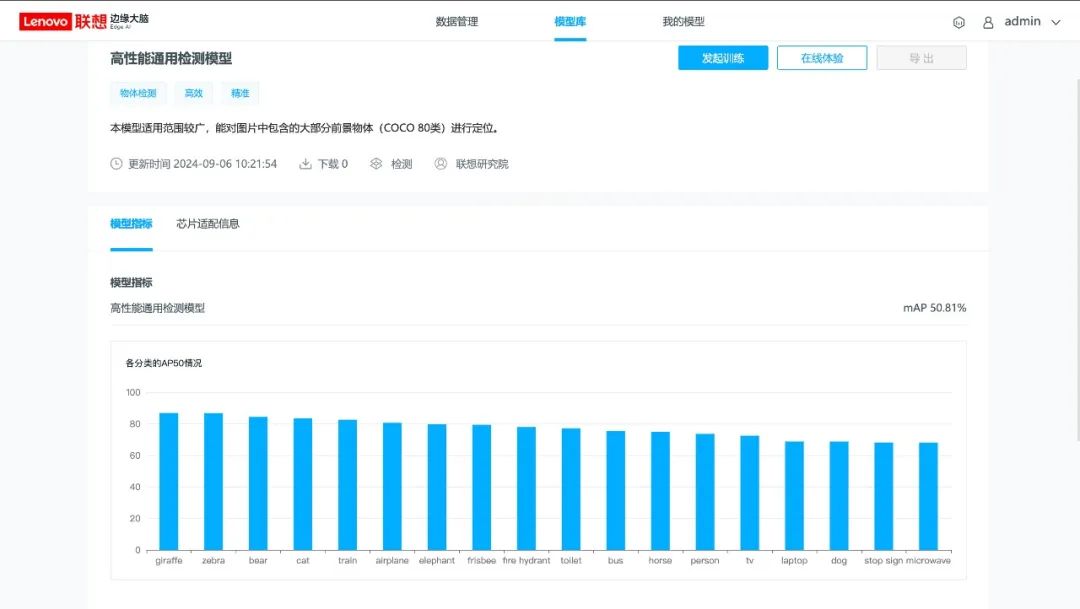Click the giraffe bar in chart
1080x609 pixels.
tap(169, 482)
